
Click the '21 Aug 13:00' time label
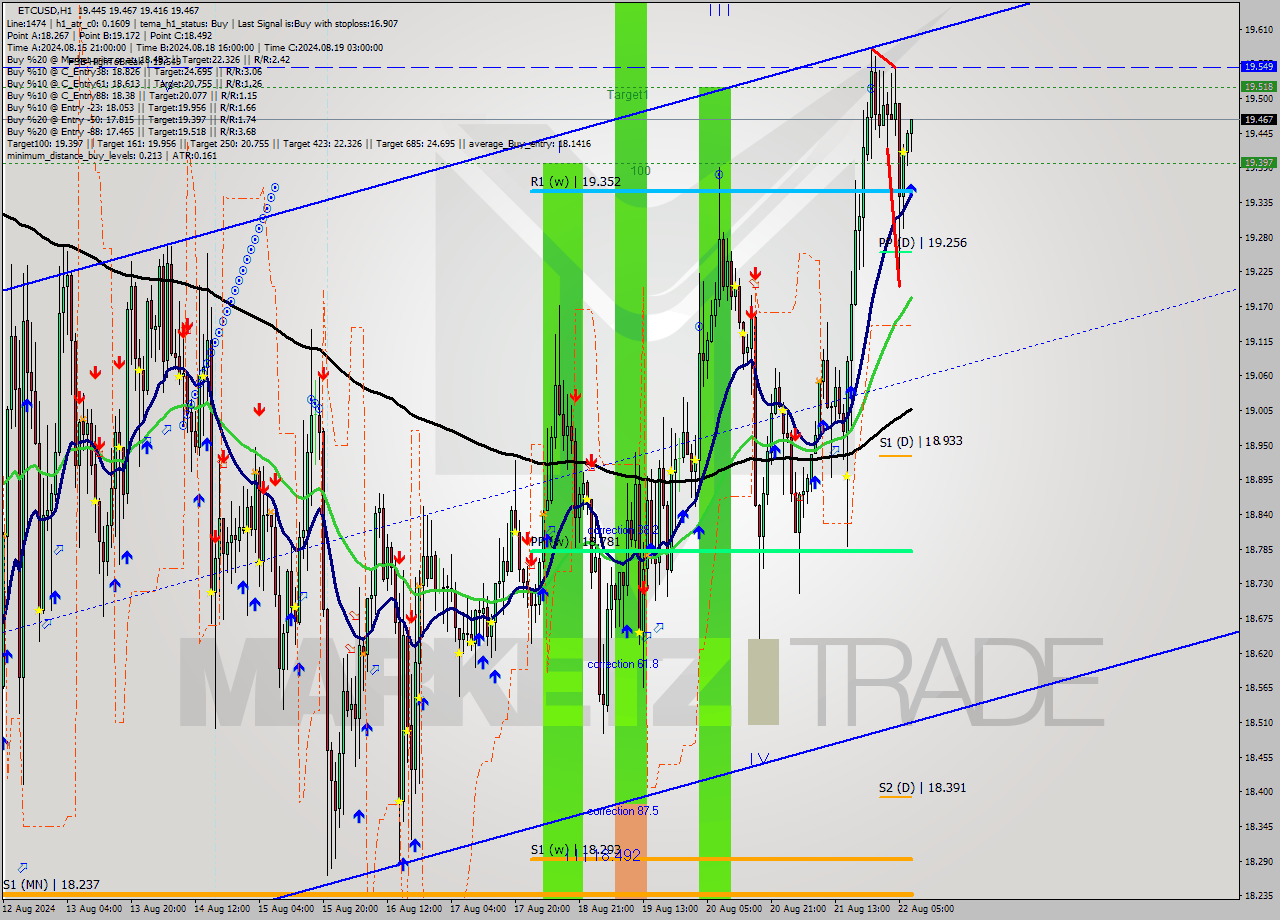pos(860,909)
